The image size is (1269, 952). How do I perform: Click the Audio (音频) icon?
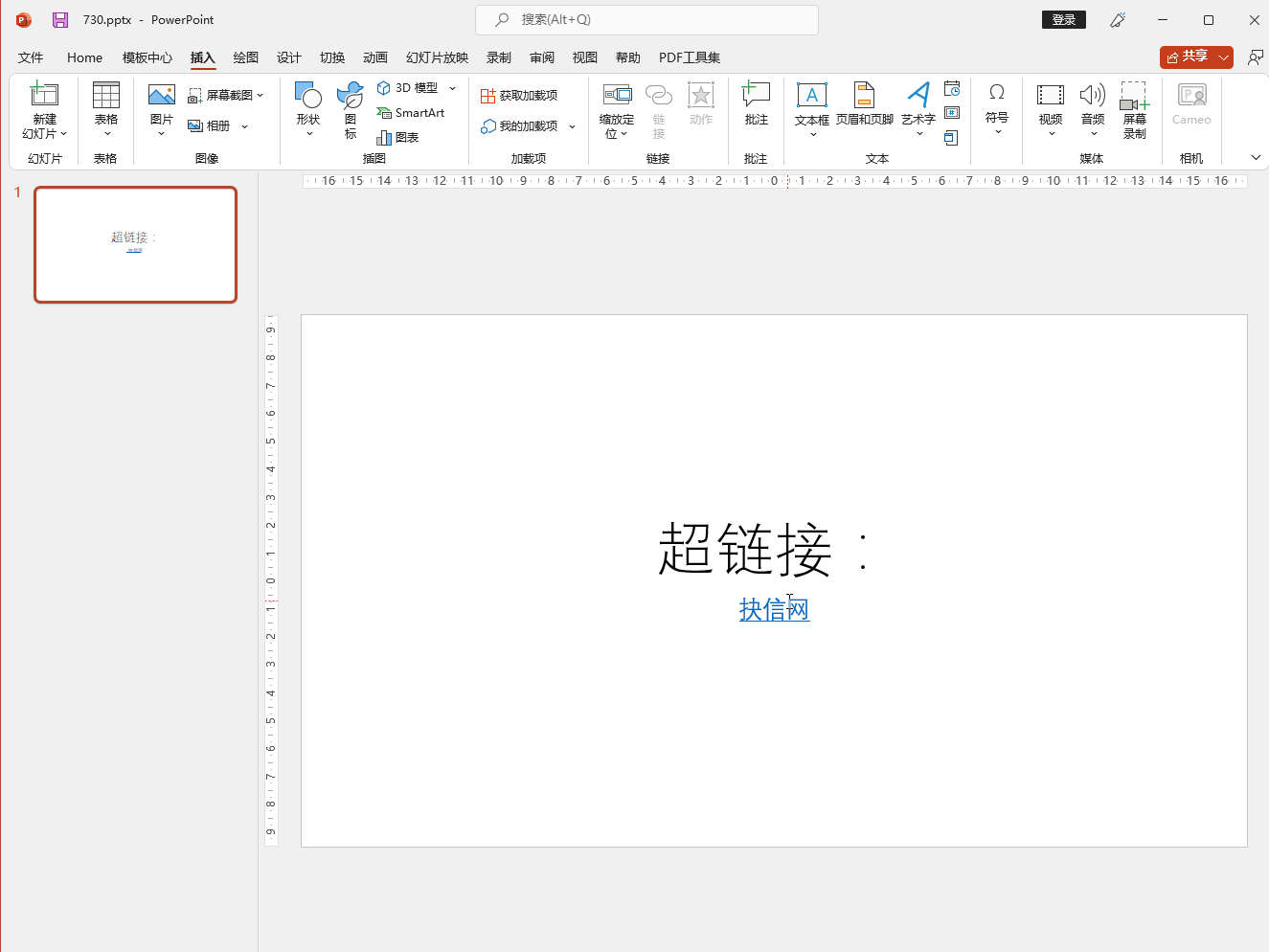1093,95
